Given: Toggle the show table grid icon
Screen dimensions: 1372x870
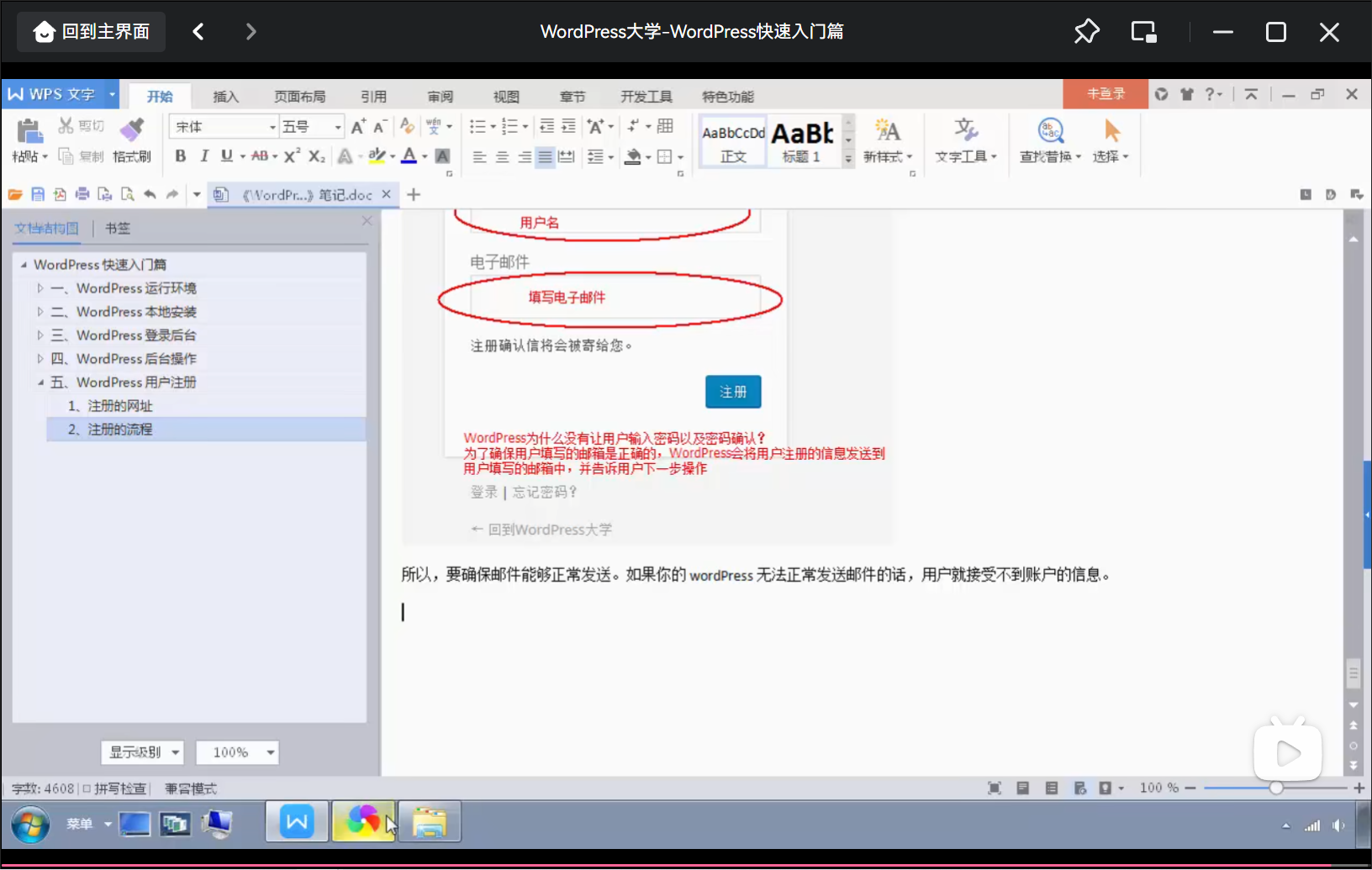Looking at the screenshot, I should click(x=665, y=126).
